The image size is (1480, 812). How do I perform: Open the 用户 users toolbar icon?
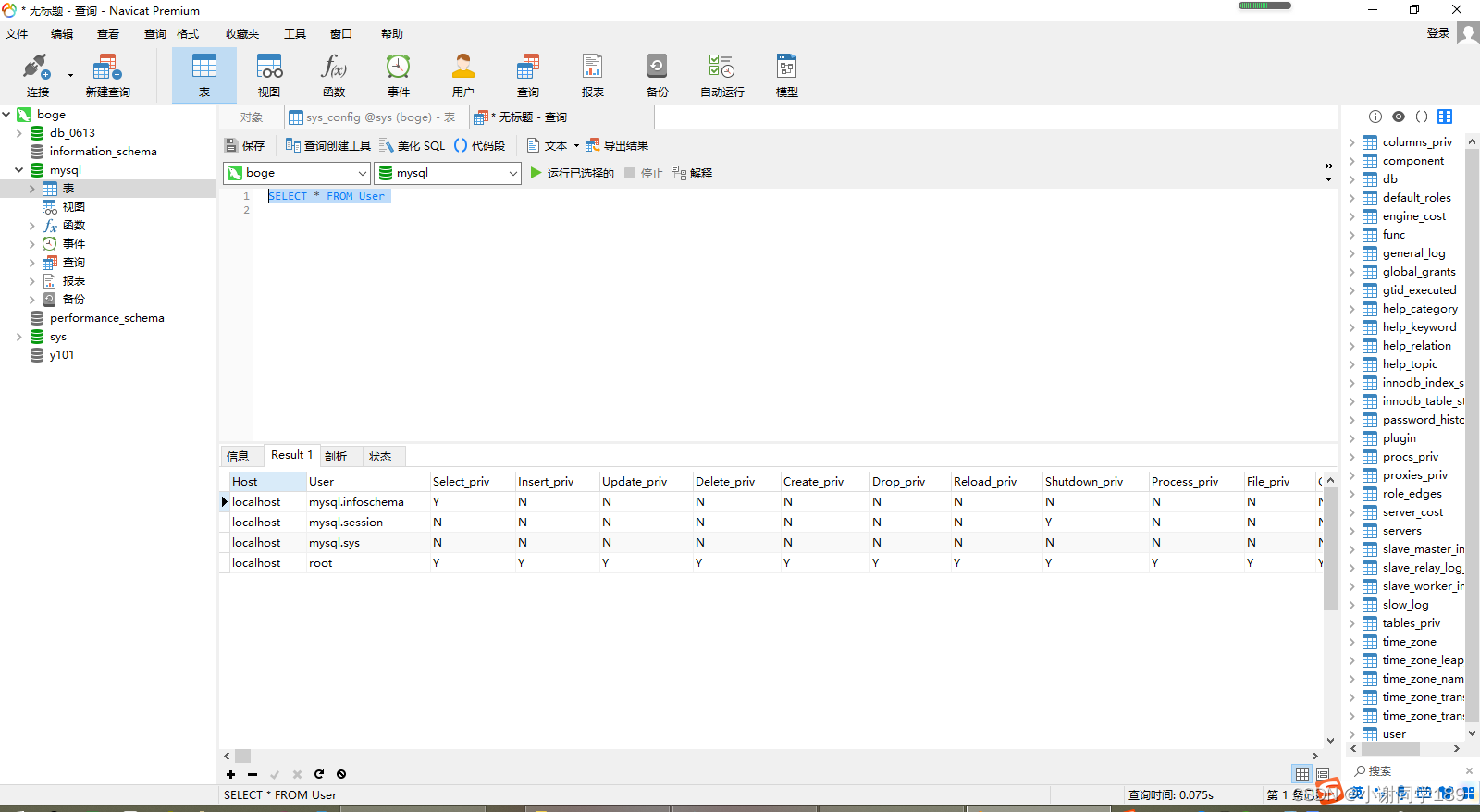coord(463,75)
